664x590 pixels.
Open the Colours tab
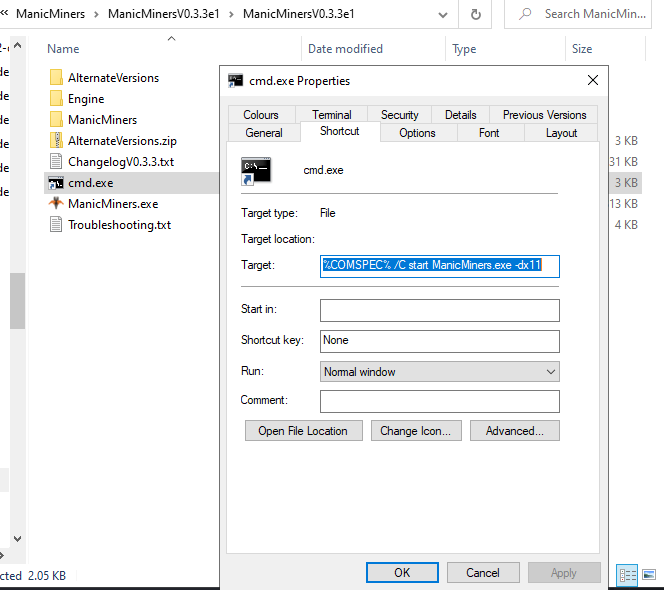tap(261, 115)
